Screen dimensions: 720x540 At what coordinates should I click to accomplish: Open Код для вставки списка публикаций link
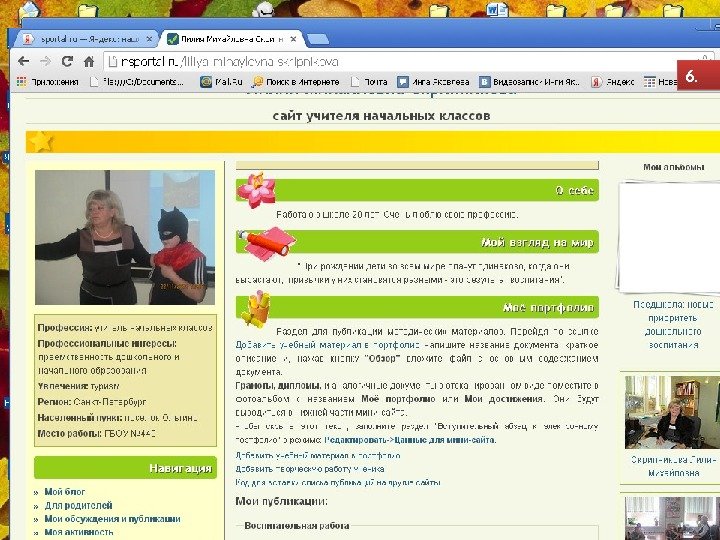coord(338,483)
